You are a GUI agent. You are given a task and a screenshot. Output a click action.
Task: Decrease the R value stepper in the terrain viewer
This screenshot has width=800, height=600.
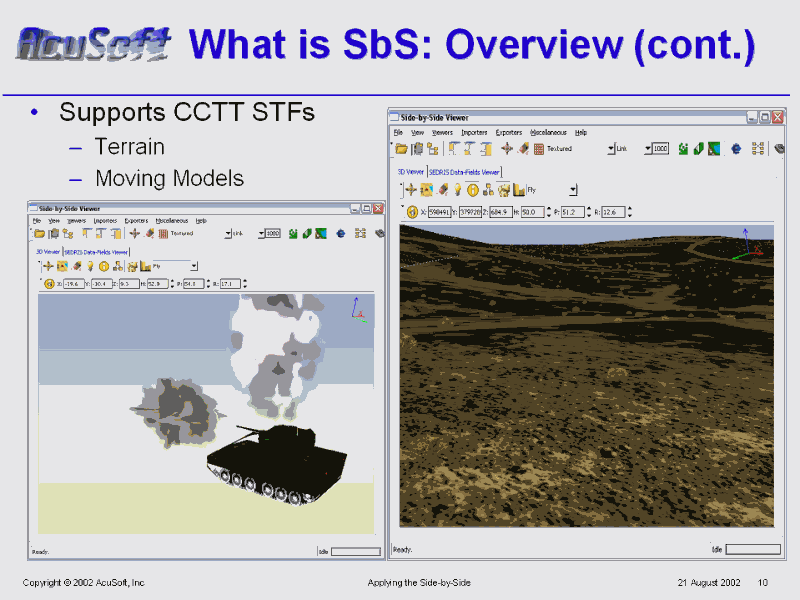[631, 214]
